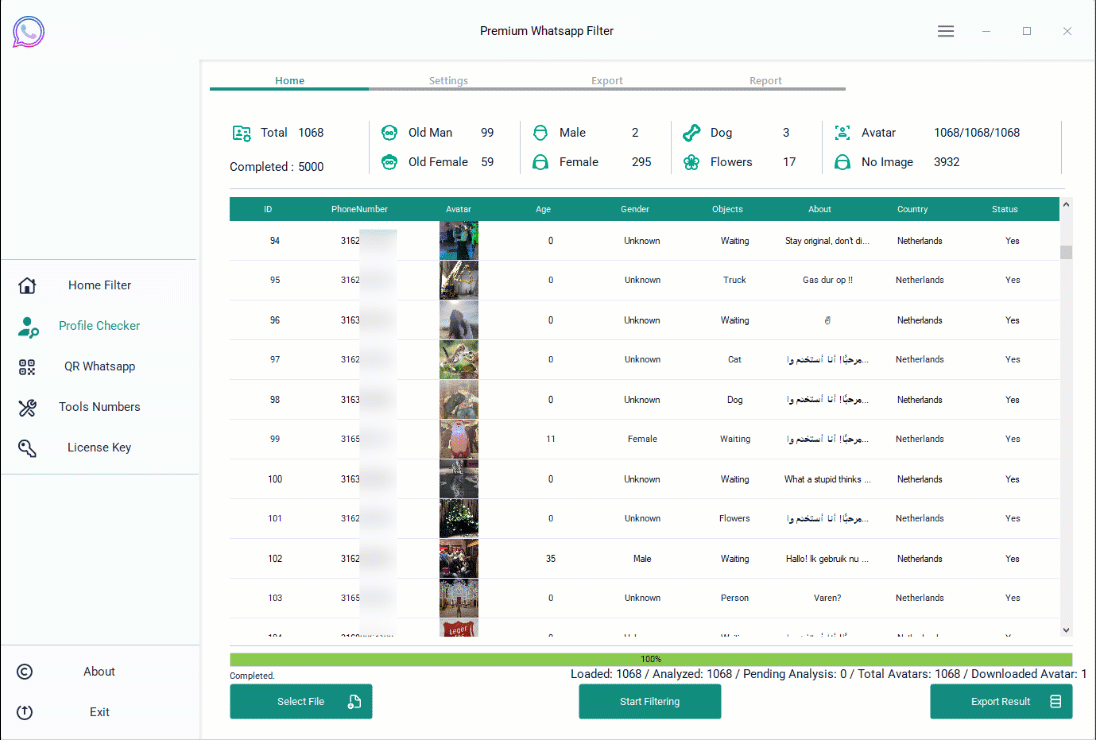Image resolution: width=1096 pixels, height=740 pixels.
Task: Click the Old Female face icon
Action: (x=389, y=162)
